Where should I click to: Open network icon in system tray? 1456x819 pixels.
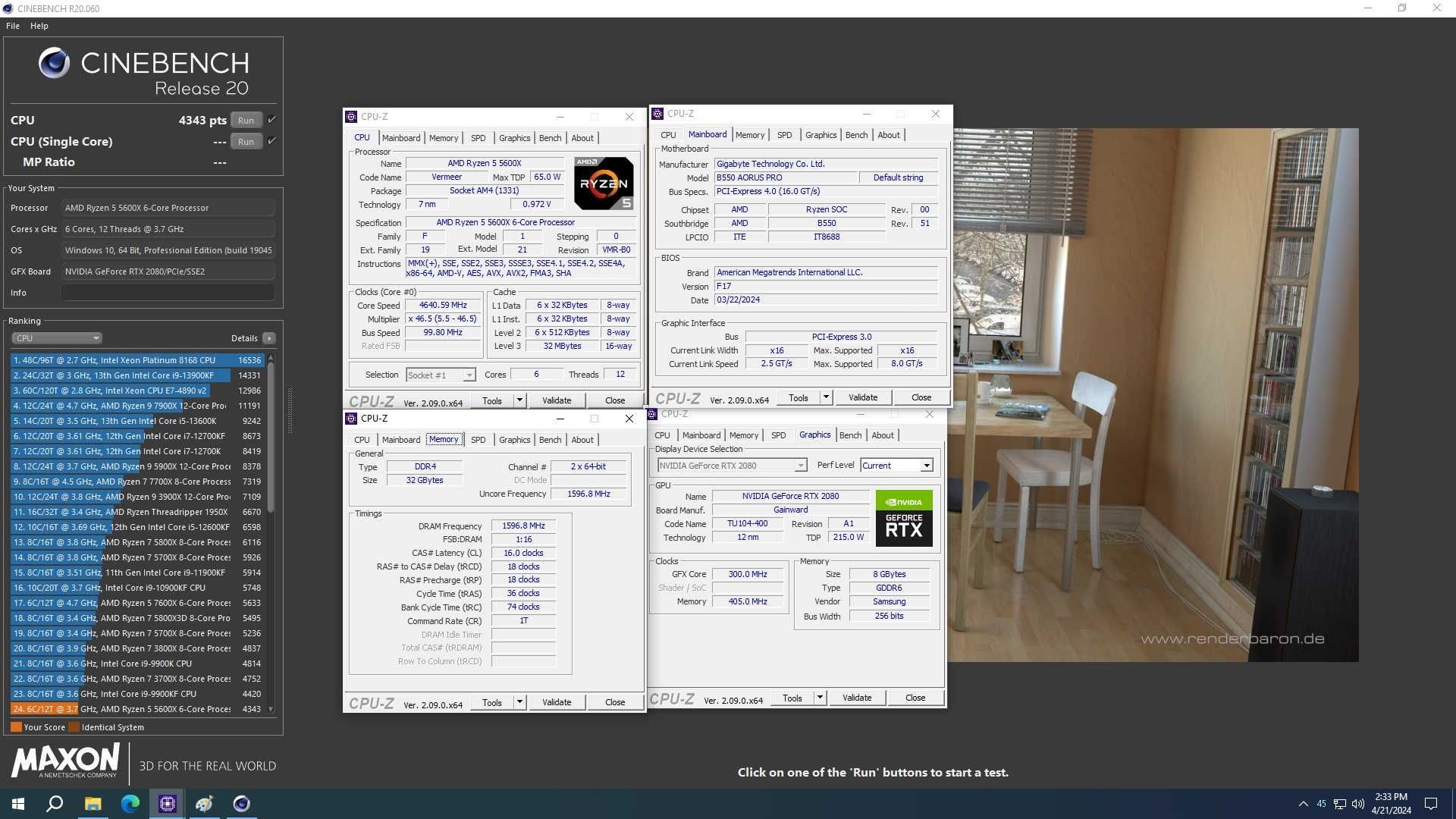tap(1340, 804)
